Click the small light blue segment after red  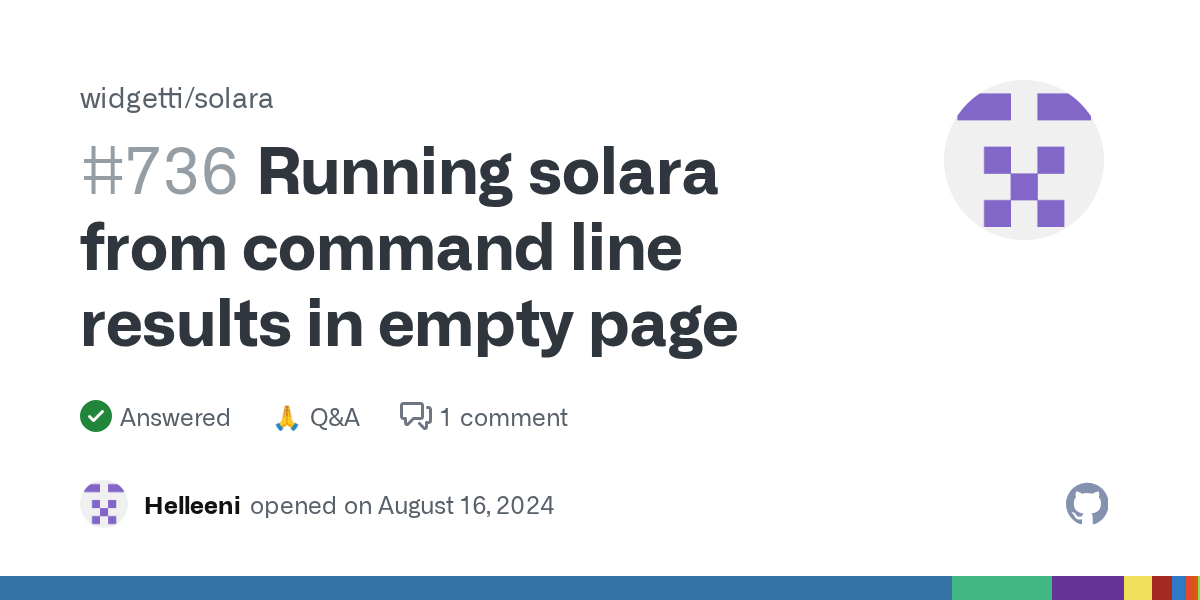[1177, 588]
